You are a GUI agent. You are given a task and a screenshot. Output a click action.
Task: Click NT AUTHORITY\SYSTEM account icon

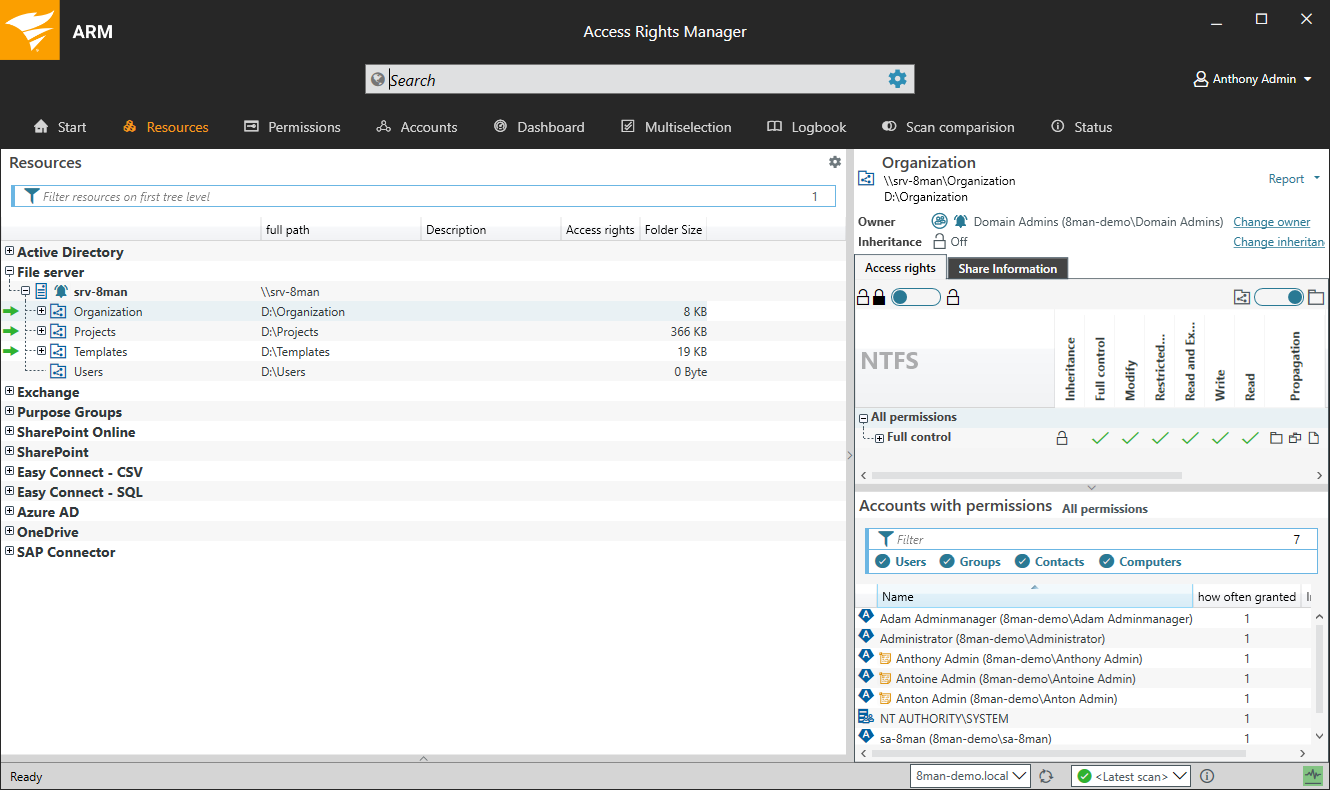click(x=866, y=717)
